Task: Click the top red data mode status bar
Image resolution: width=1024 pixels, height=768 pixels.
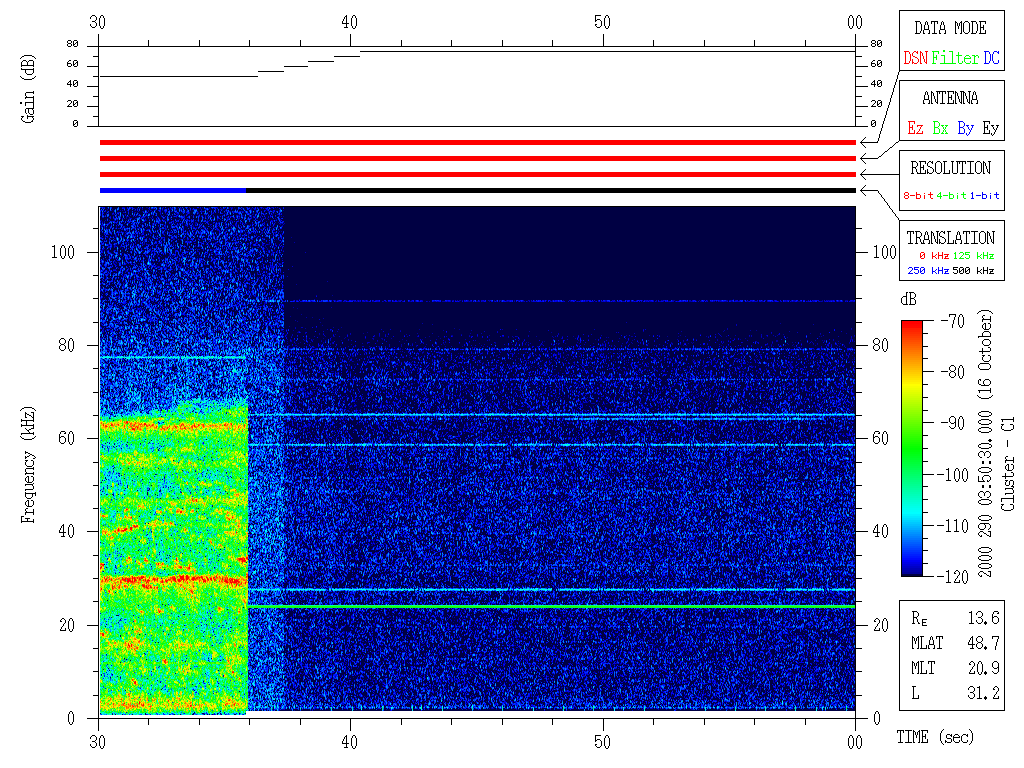Action: pyautogui.click(x=477, y=143)
